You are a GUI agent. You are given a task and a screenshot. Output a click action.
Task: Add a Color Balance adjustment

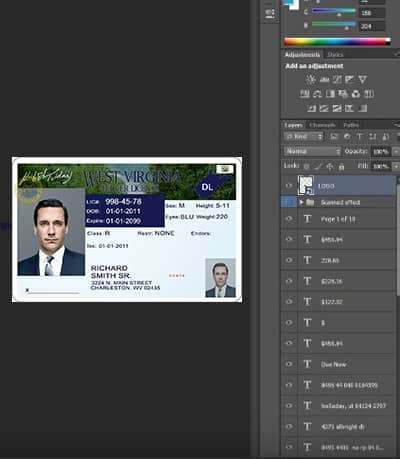[x=318, y=94]
